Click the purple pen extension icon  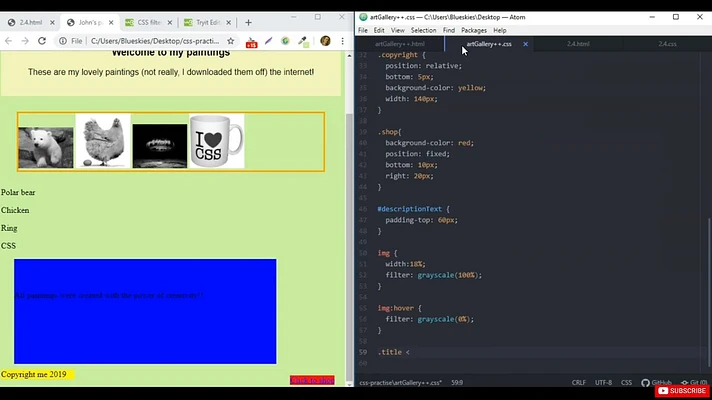[x=268, y=41]
